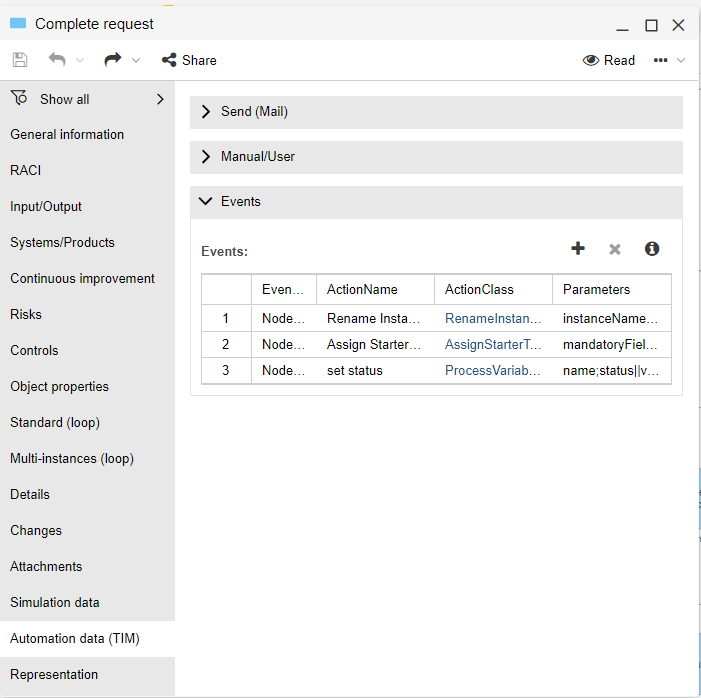Select event row number 1
Viewport: 701px width, 698px height.
(x=226, y=318)
